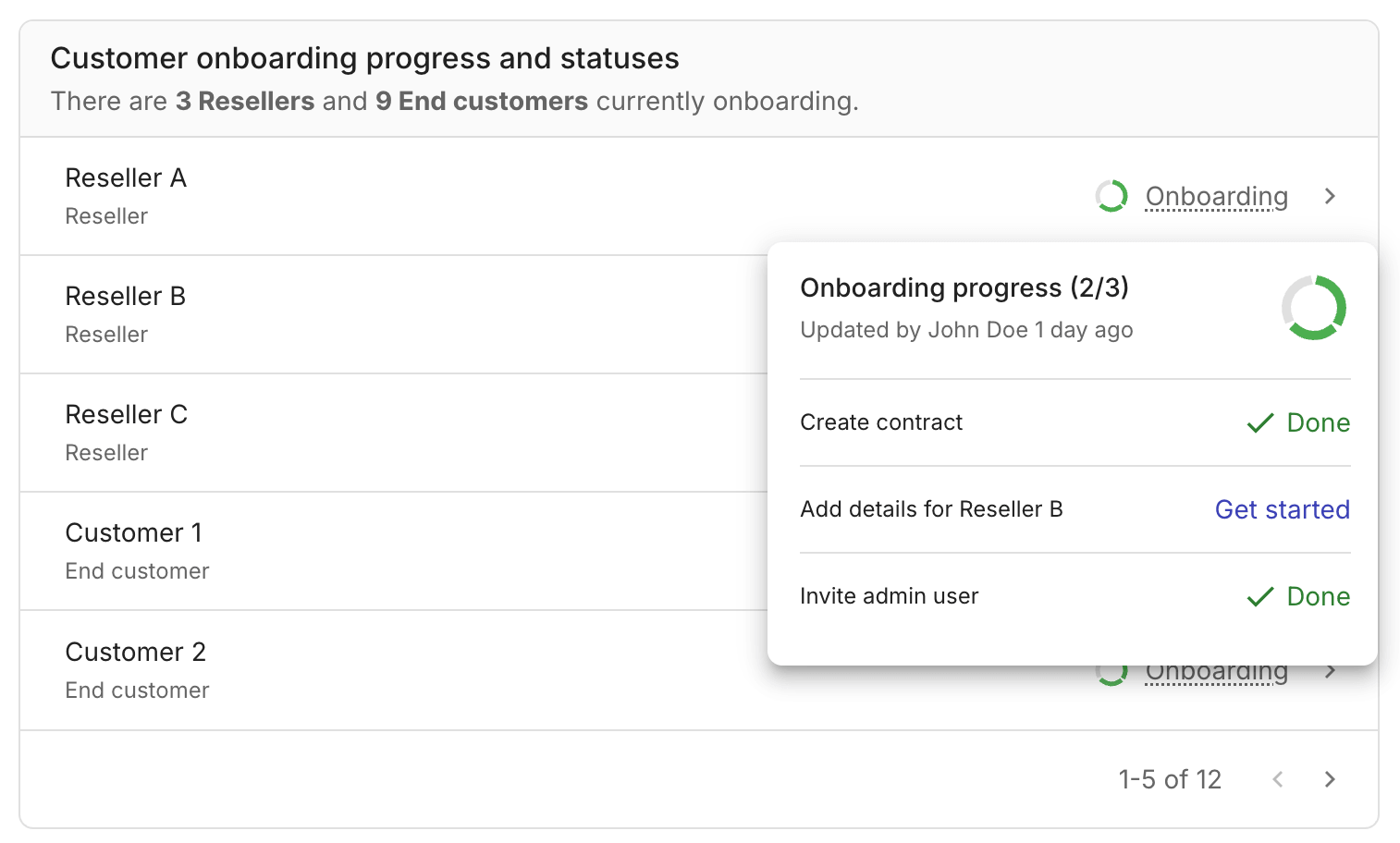The width and height of the screenshot is (1400, 843).
Task: Click the green checkmark beside Invite admin user
Action: [x=1260, y=596]
